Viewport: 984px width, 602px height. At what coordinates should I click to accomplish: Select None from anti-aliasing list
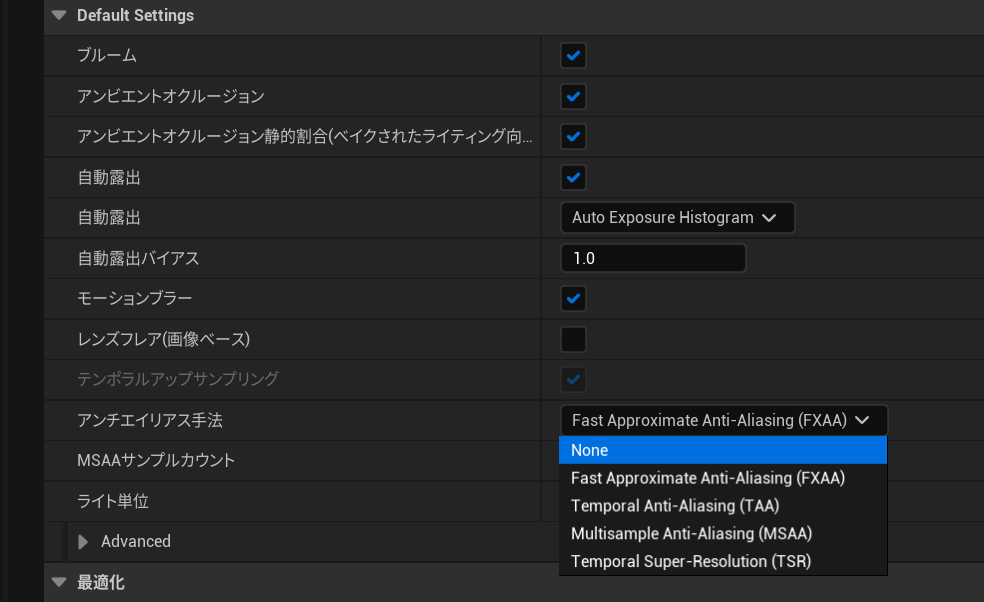click(723, 450)
